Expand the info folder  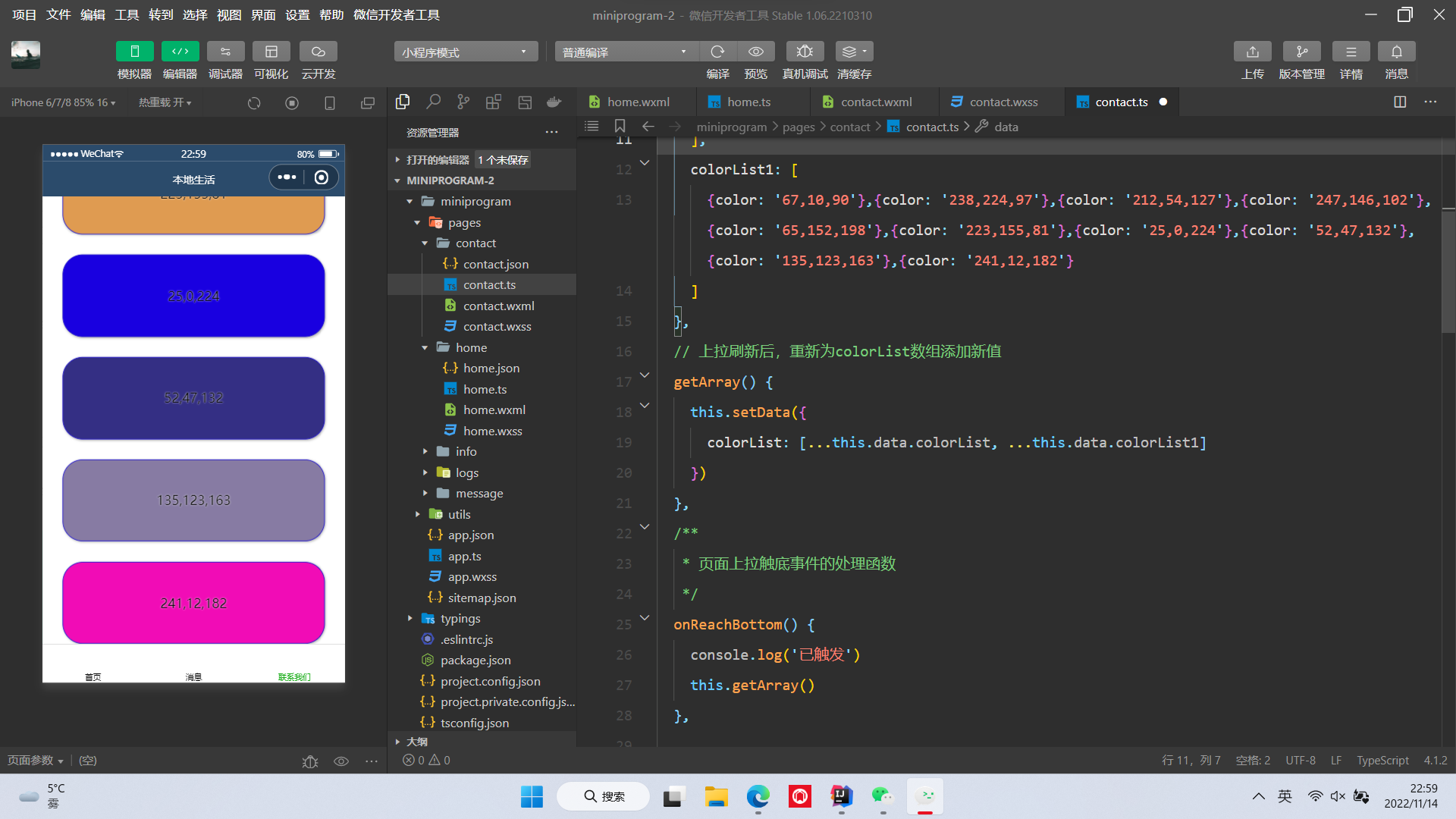[466, 451]
